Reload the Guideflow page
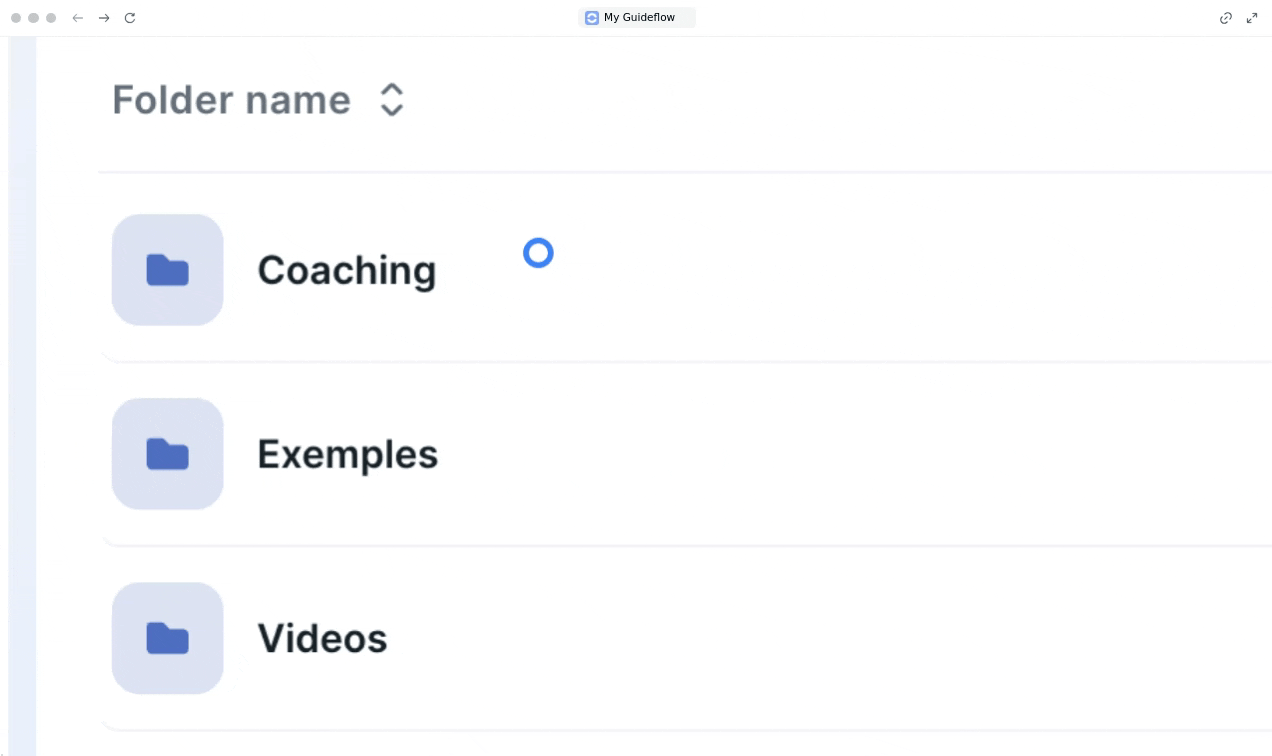This screenshot has height=756, width=1272. pyautogui.click(x=130, y=18)
